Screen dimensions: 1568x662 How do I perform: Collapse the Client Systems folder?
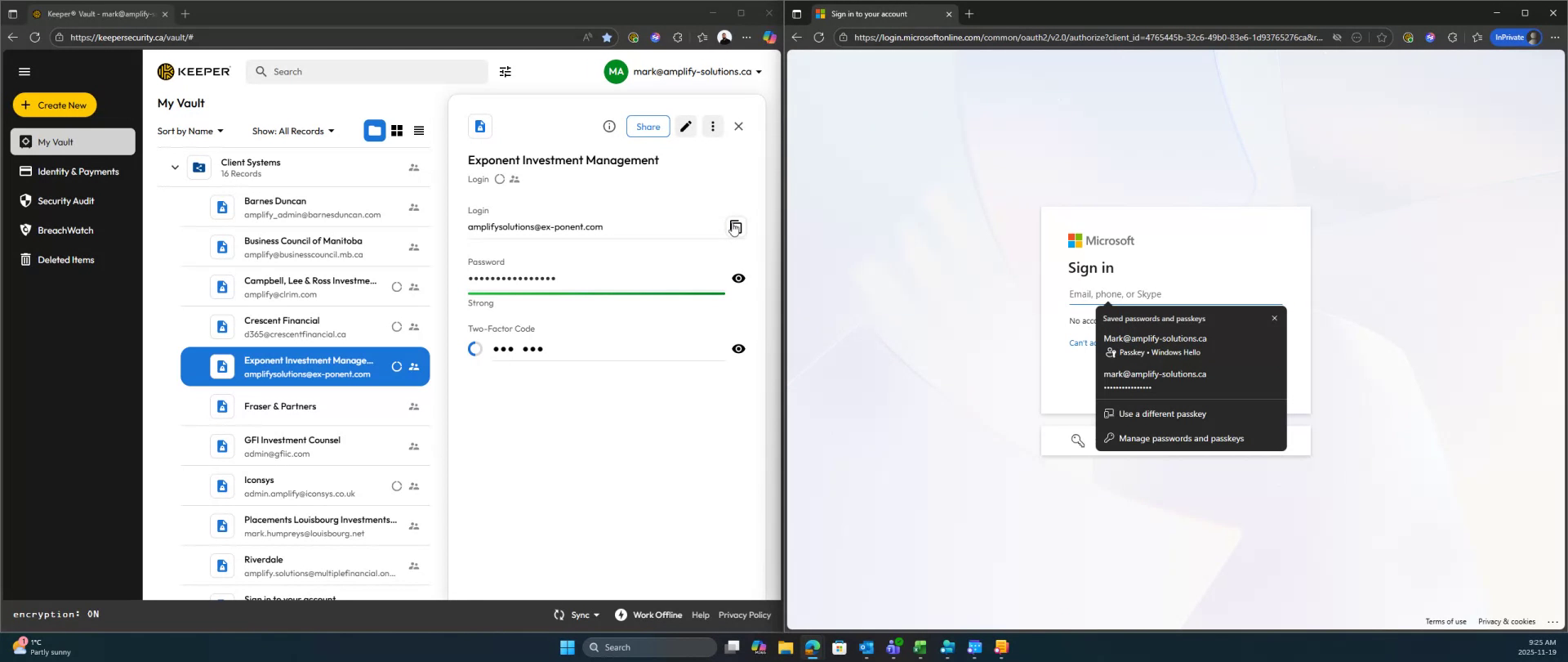point(175,168)
